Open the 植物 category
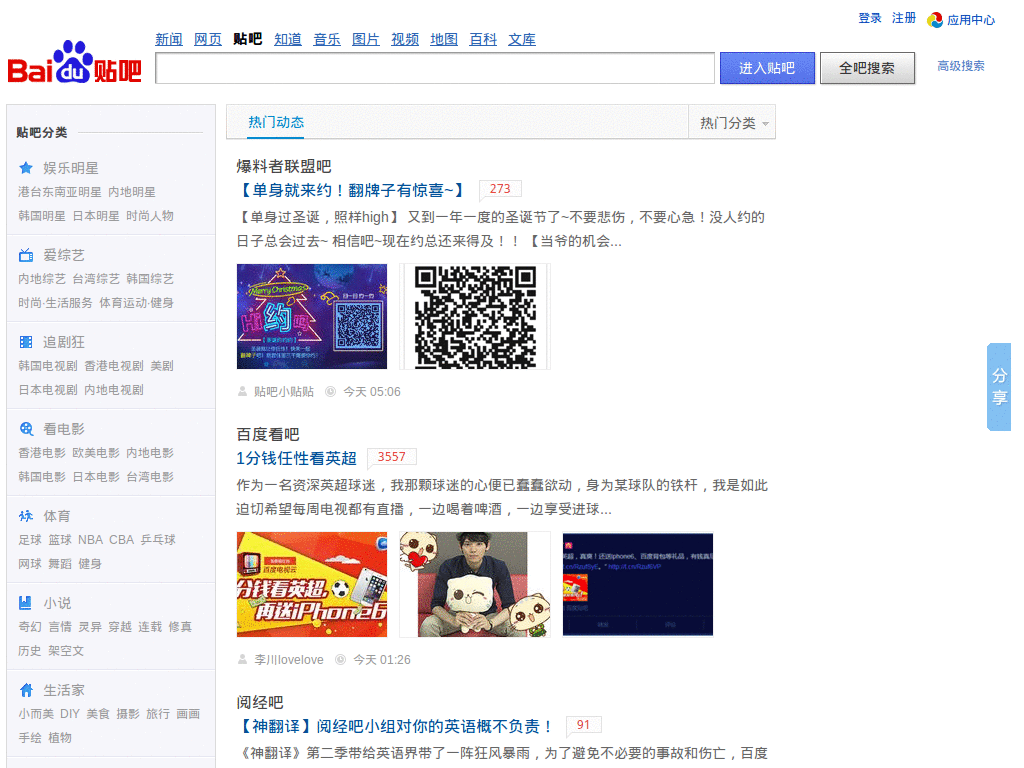Viewport: 1024px width, 768px height. (x=60, y=738)
